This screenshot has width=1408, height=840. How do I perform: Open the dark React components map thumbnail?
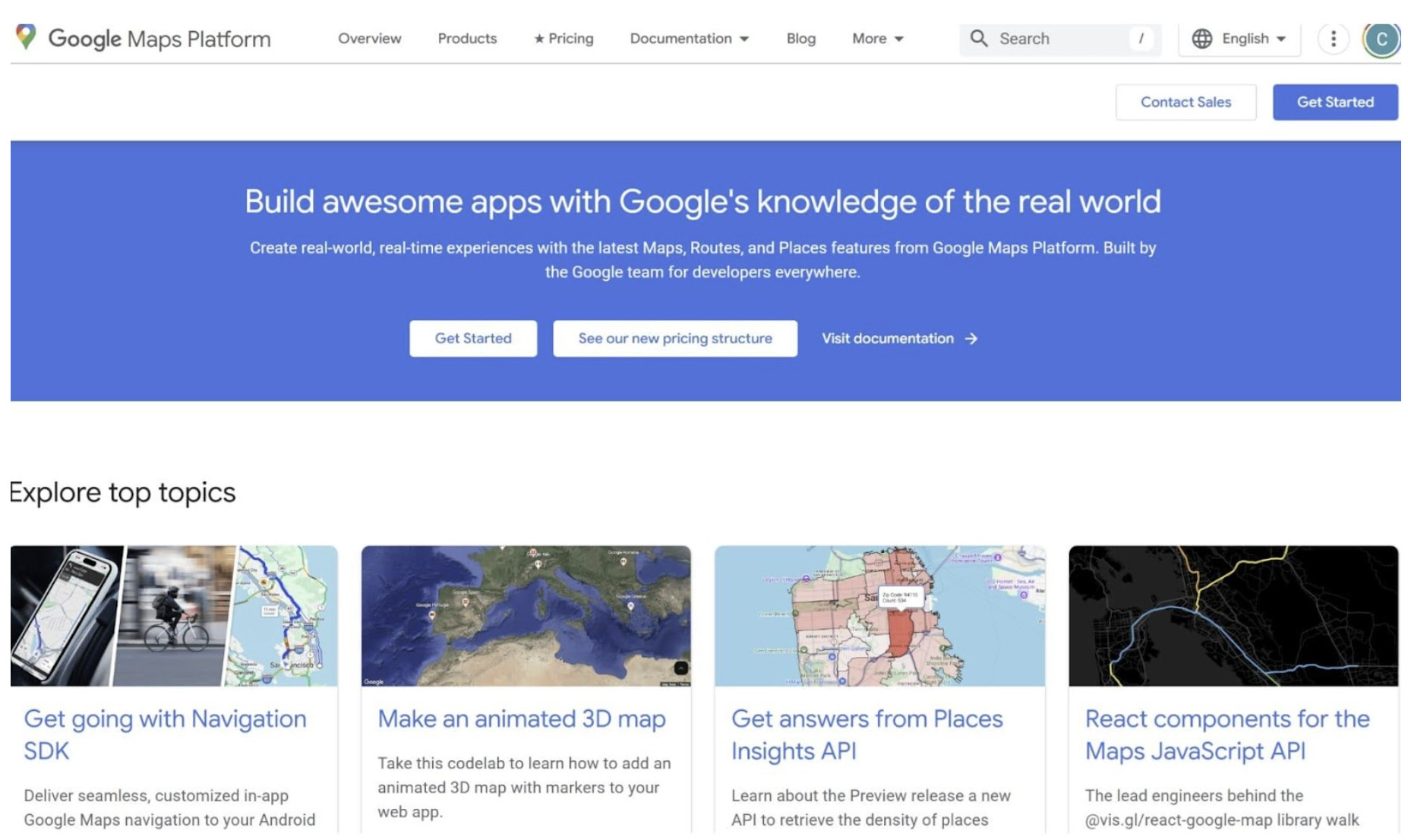point(1233,616)
